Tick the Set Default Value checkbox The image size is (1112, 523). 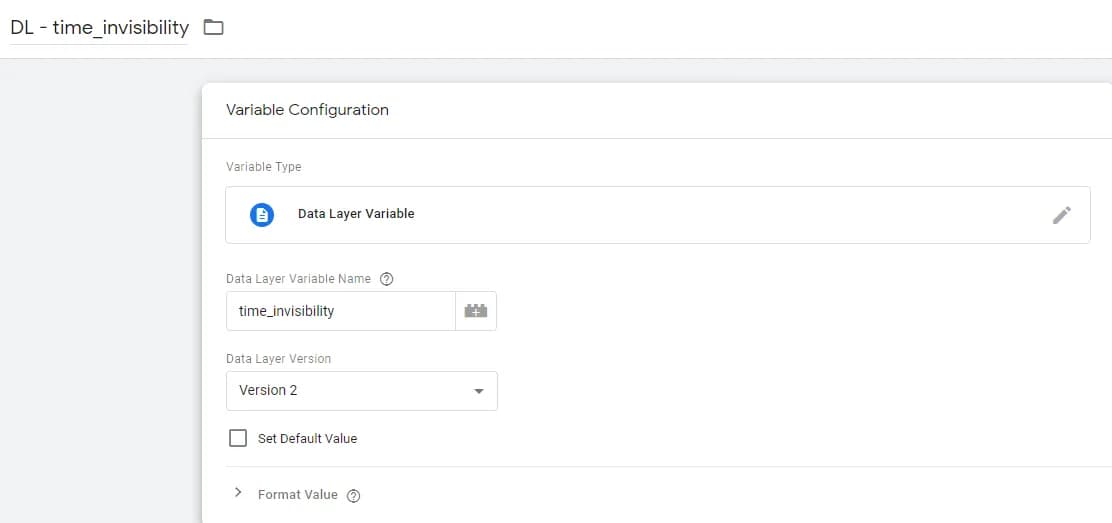pos(238,438)
